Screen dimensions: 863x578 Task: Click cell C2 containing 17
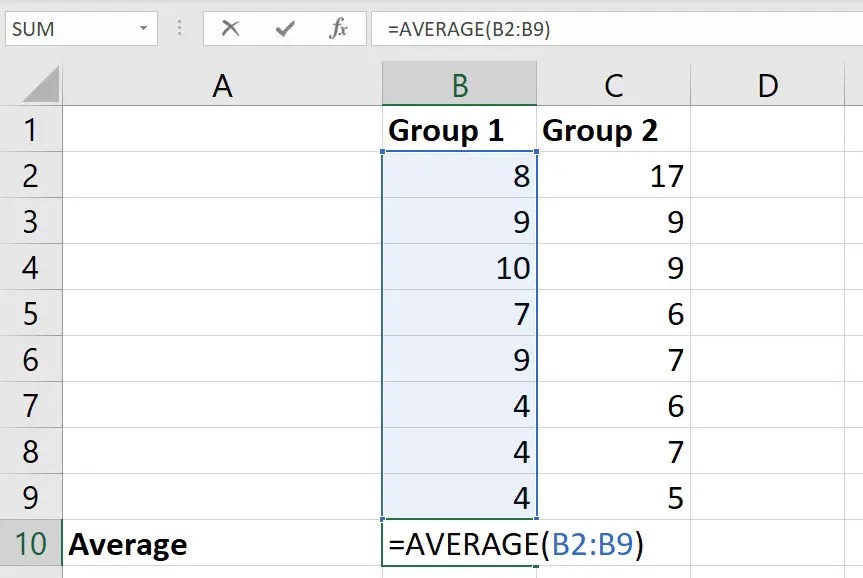point(613,176)
